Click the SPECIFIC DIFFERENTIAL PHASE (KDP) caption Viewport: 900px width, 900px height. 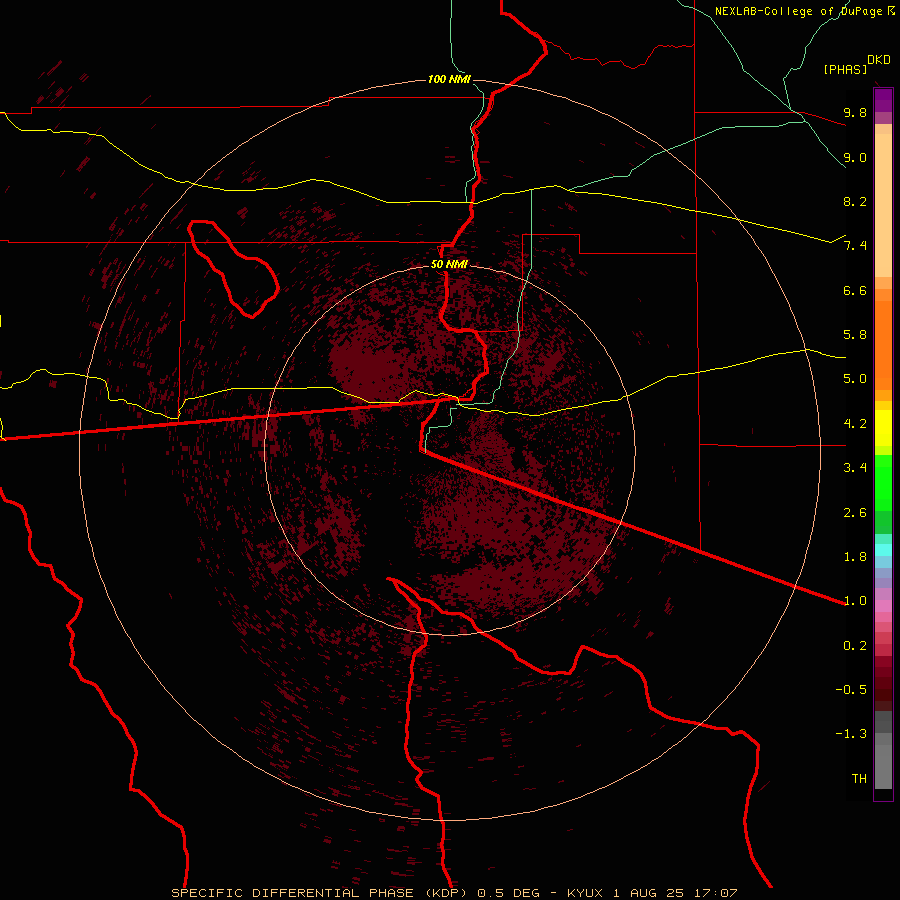click(321, 893)
